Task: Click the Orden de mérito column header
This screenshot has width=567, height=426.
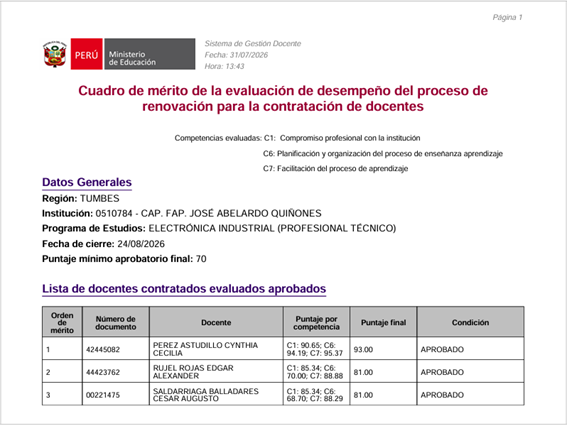Action: coord(62,322)
